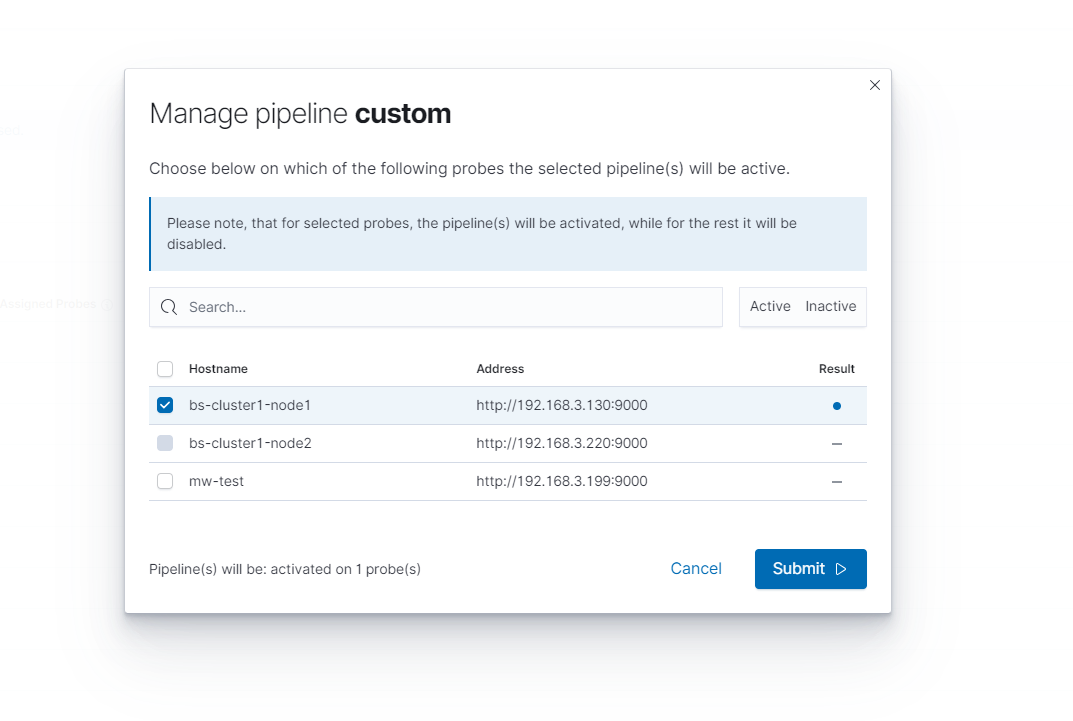Select the mw-test hostname row
This screenshot has height=721, width=1073.
click(x=217, y=481)
